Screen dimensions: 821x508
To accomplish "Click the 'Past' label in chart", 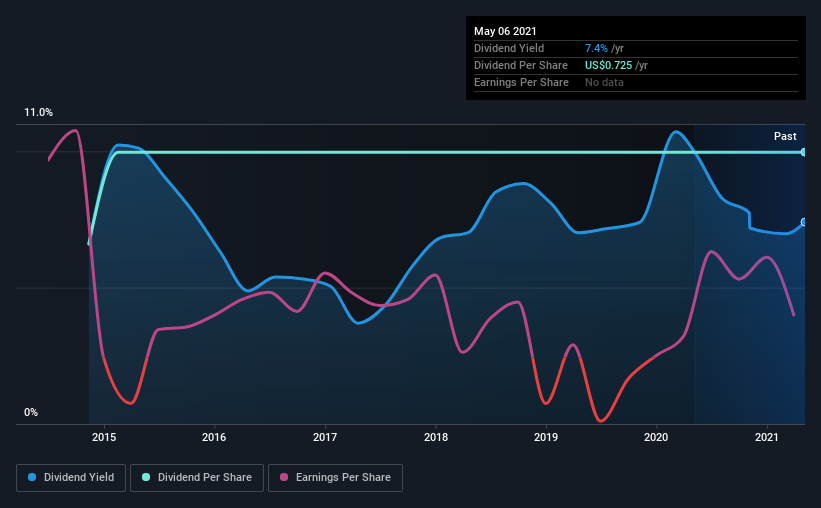I will pos(785,137).
